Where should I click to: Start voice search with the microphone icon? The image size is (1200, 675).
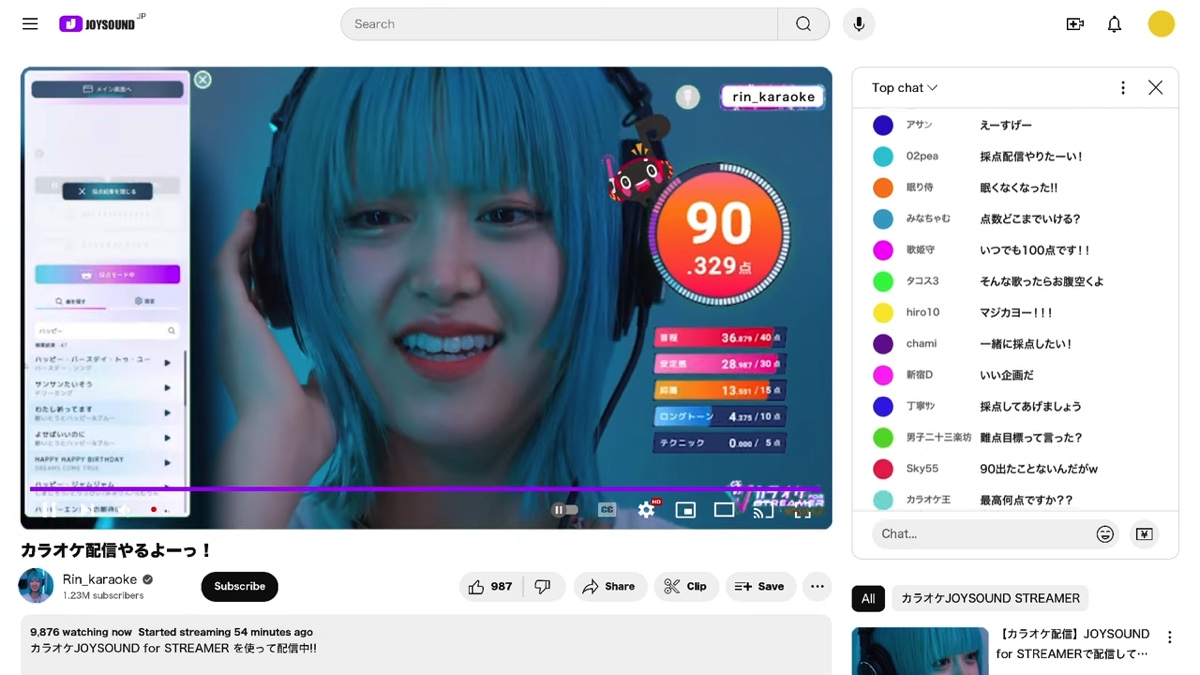click(x=858, y=24)
